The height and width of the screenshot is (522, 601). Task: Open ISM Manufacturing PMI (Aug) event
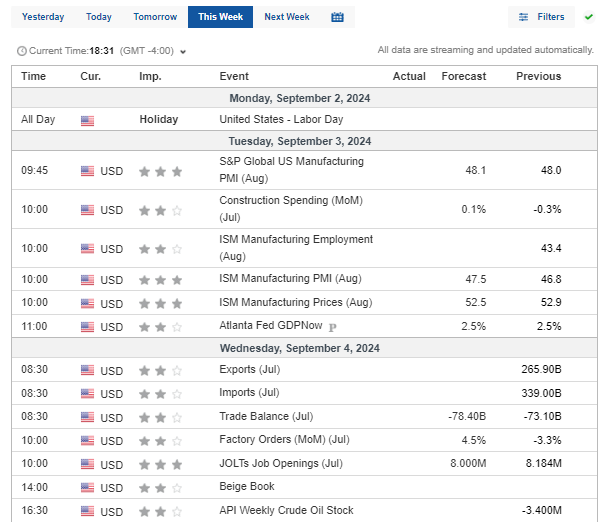[x=290, y=278]
